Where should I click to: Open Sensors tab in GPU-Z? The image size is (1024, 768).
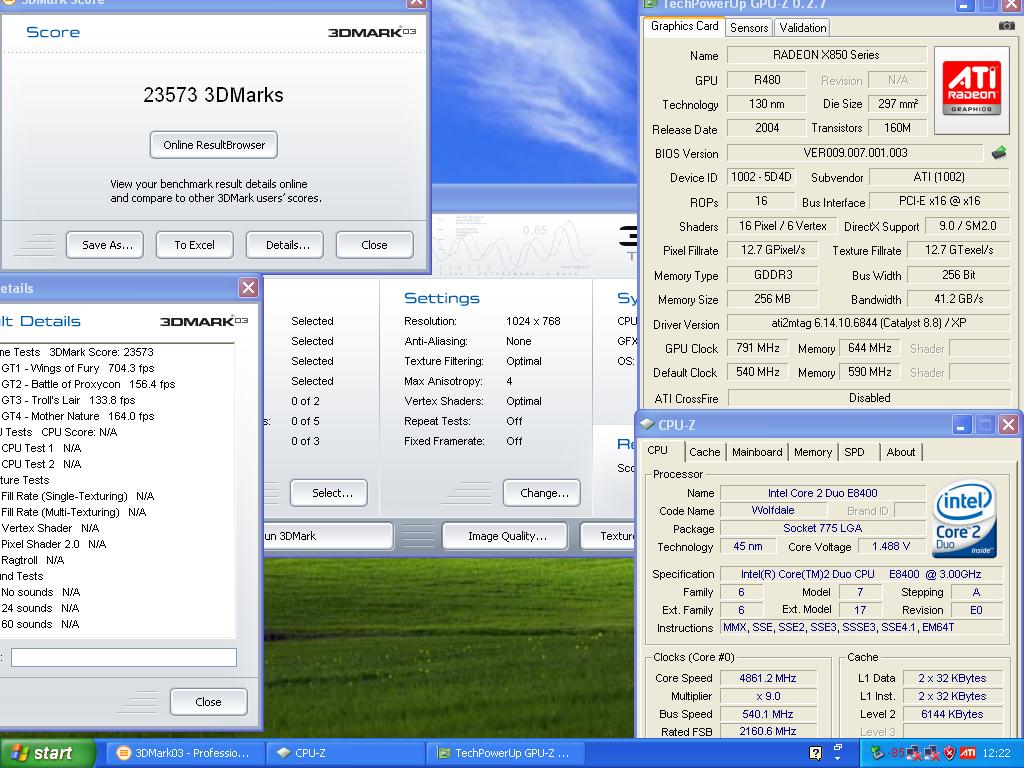pyautogui.click(x=749, y=27)
